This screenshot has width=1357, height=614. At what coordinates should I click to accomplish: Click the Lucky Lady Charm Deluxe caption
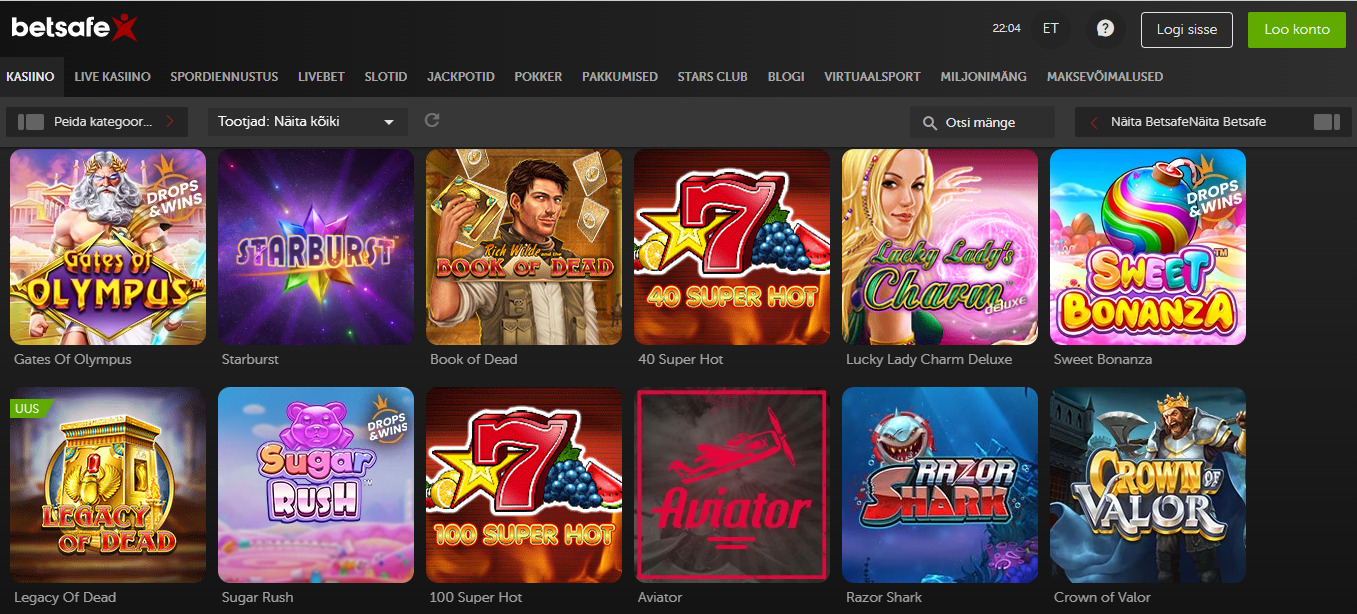(x=929, y=359)
